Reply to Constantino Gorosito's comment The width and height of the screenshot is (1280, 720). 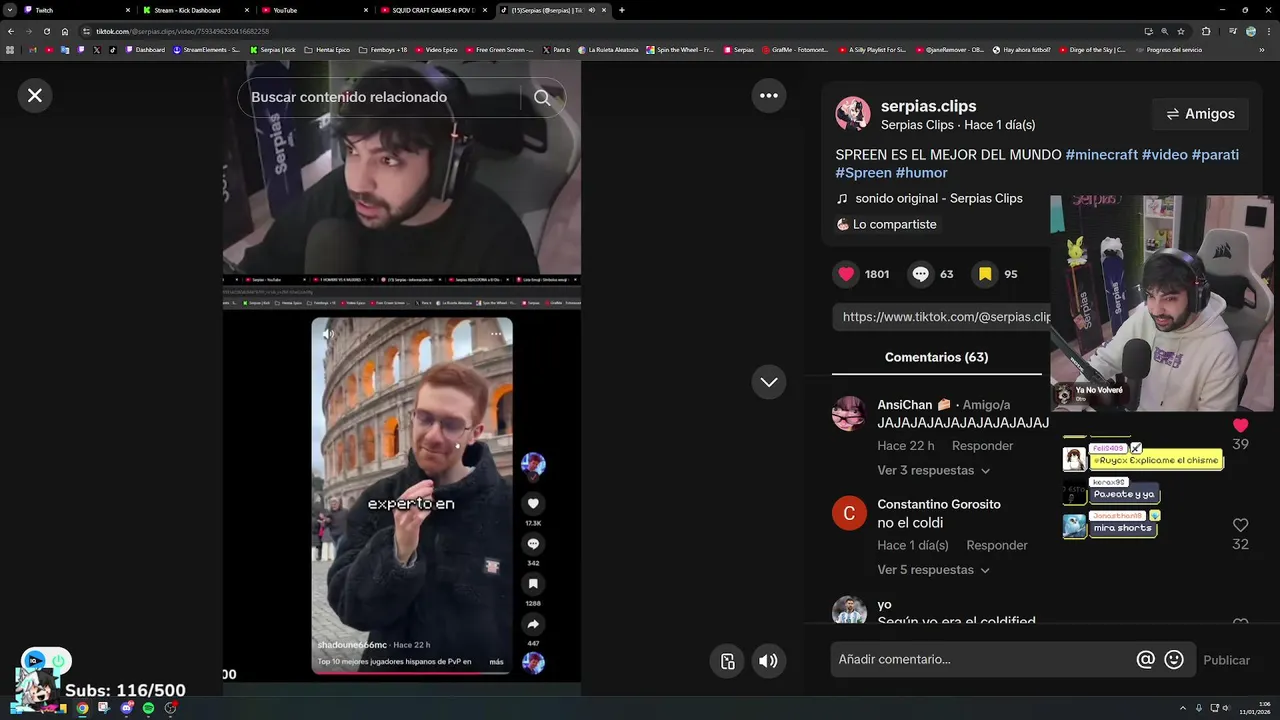click(997, 545)
